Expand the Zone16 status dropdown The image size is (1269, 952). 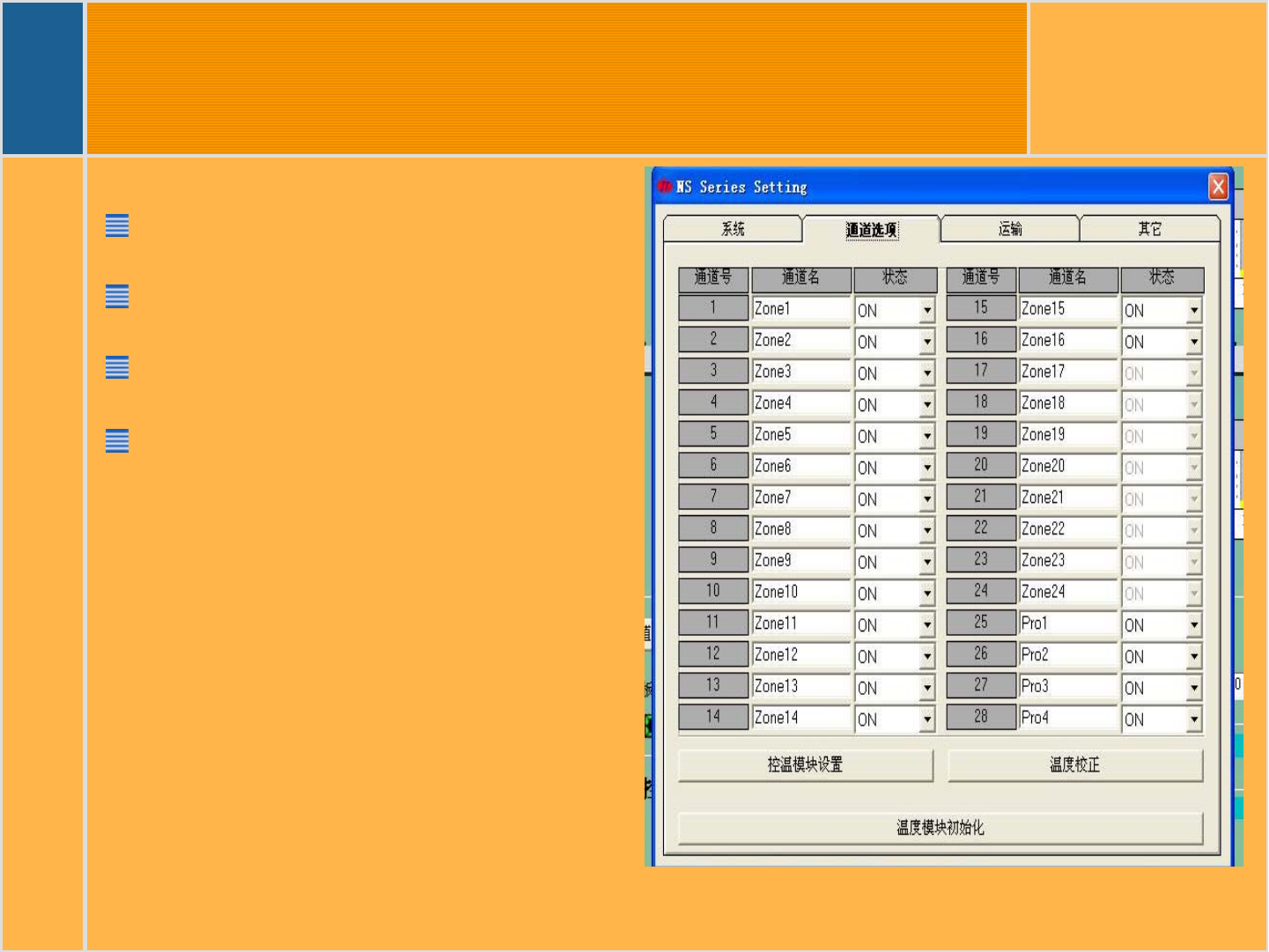coord(1194,342)
